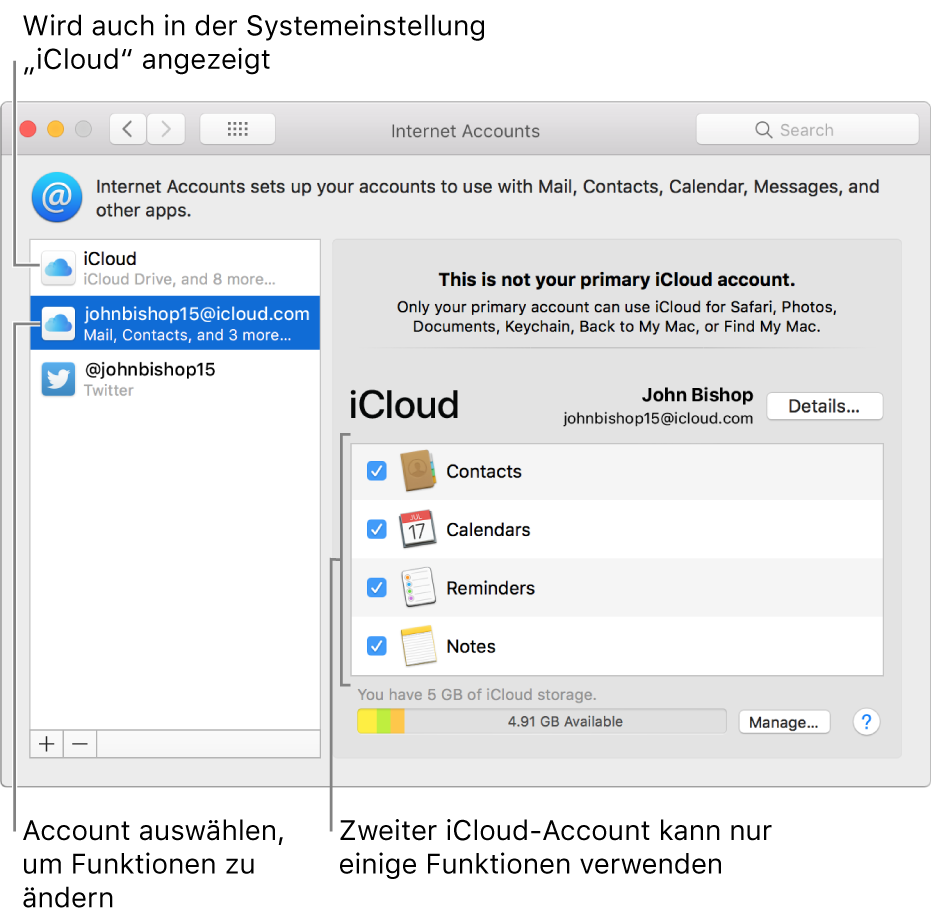931x918 pixels.
Task: Click the large iCloud heading
Action: click(404, 405)
